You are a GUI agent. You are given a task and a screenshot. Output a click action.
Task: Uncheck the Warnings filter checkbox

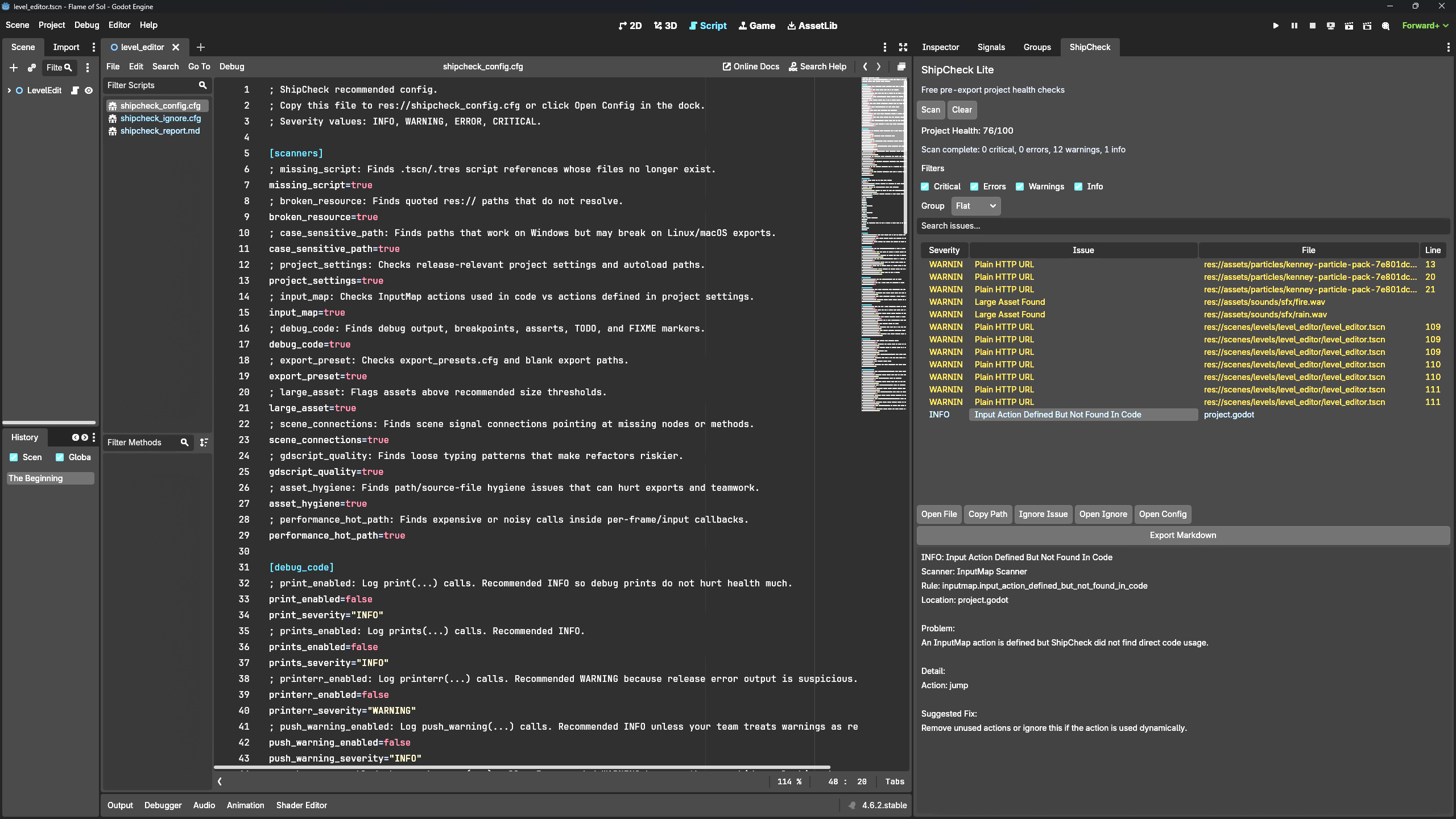coord(1020,187)
